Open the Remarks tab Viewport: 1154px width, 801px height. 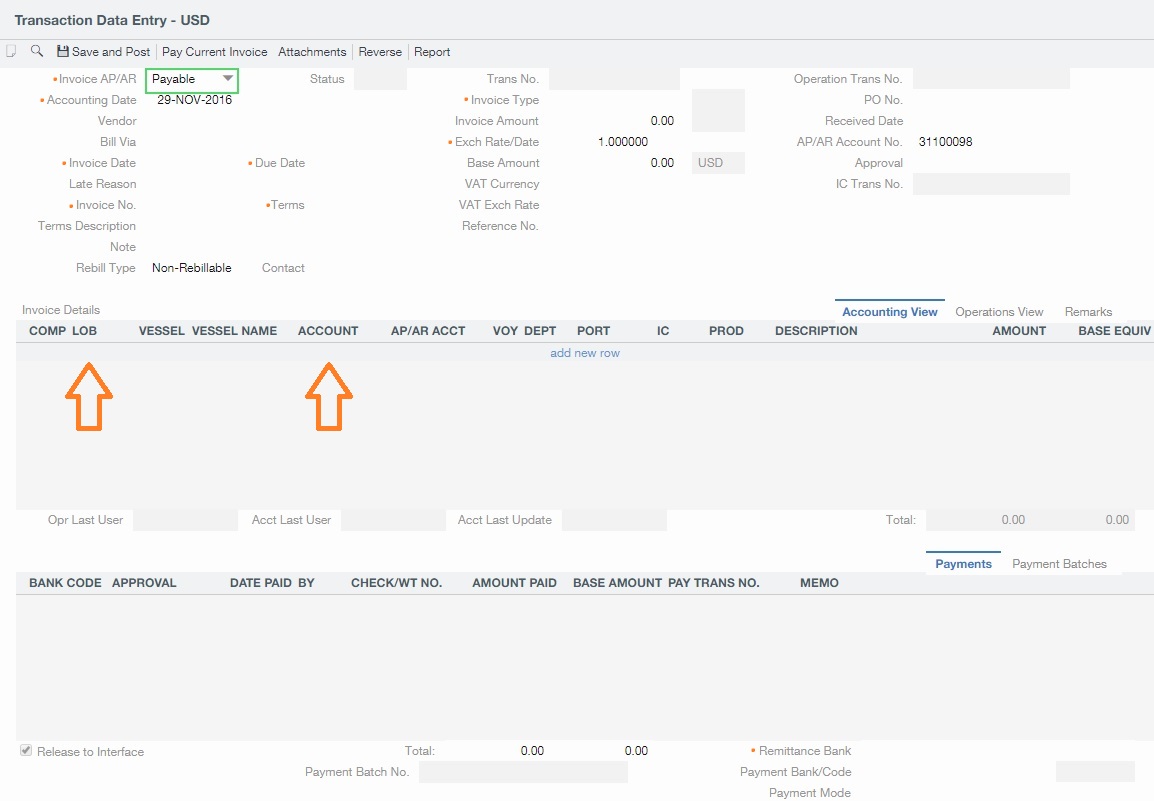(x=1088, y=312)
